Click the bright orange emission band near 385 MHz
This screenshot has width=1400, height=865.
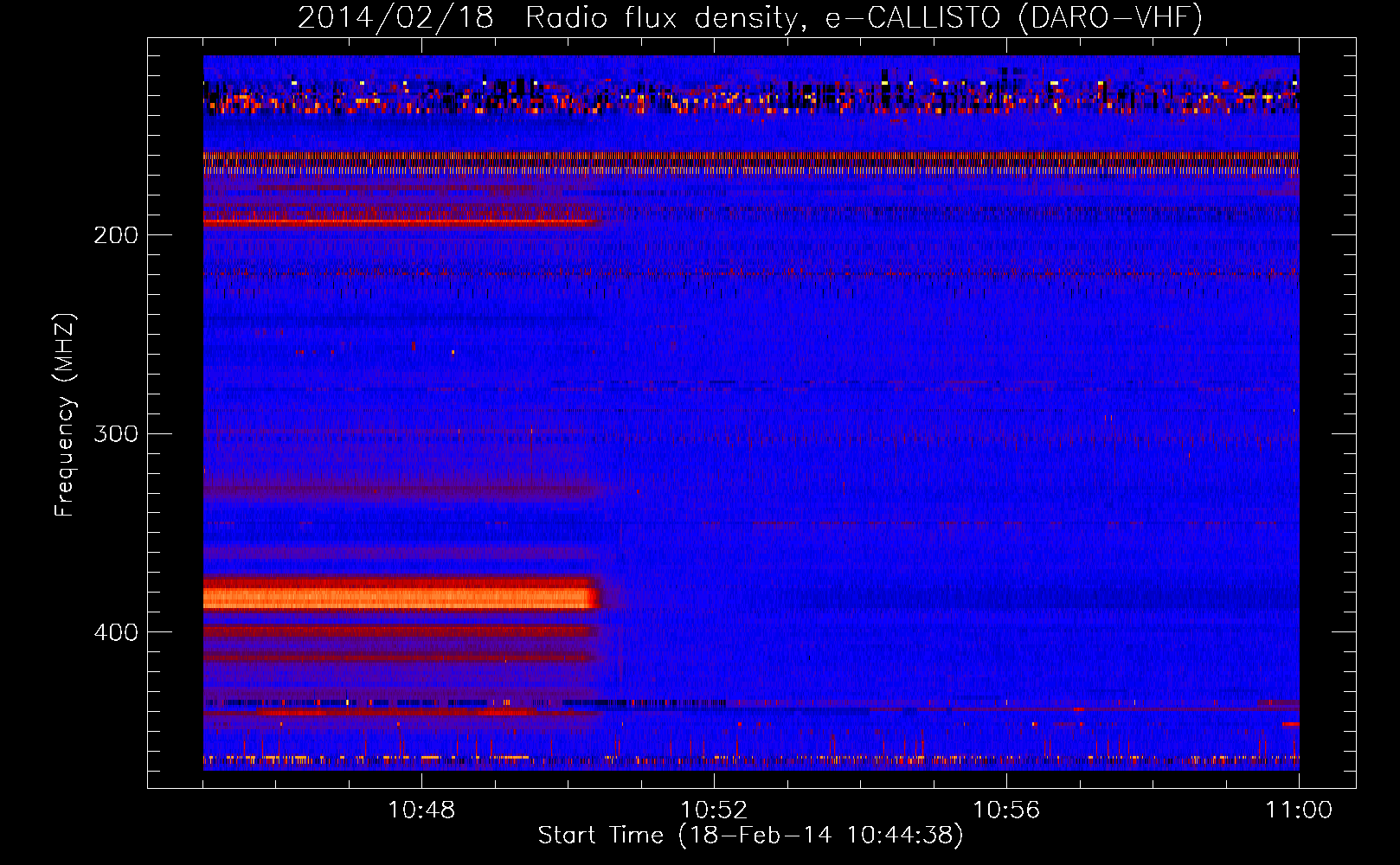pos(401,597)
